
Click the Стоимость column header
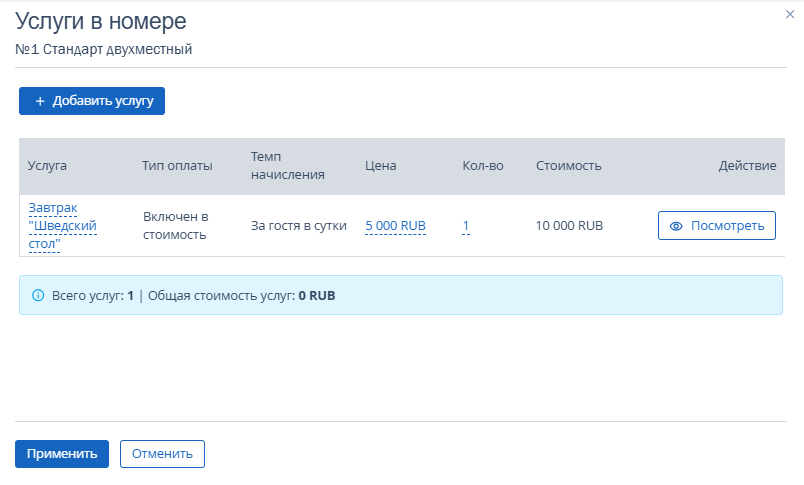coord(568,166)
